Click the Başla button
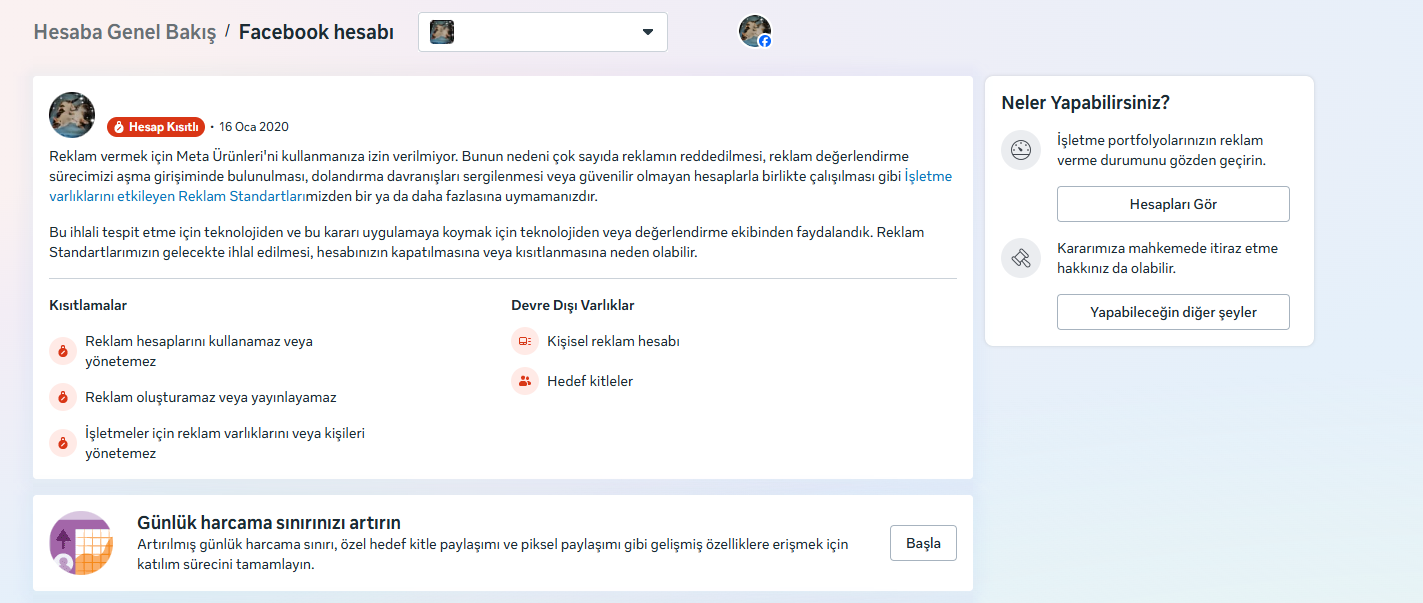1423x603 pixels. pos(923,543)
